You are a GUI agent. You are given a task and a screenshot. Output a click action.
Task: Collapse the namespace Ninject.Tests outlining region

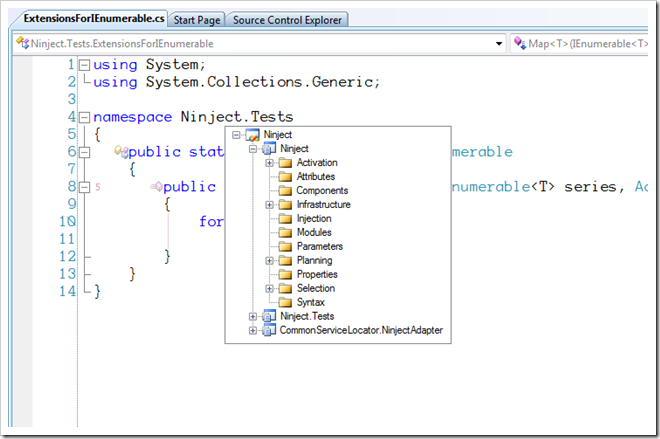[85, 117]
